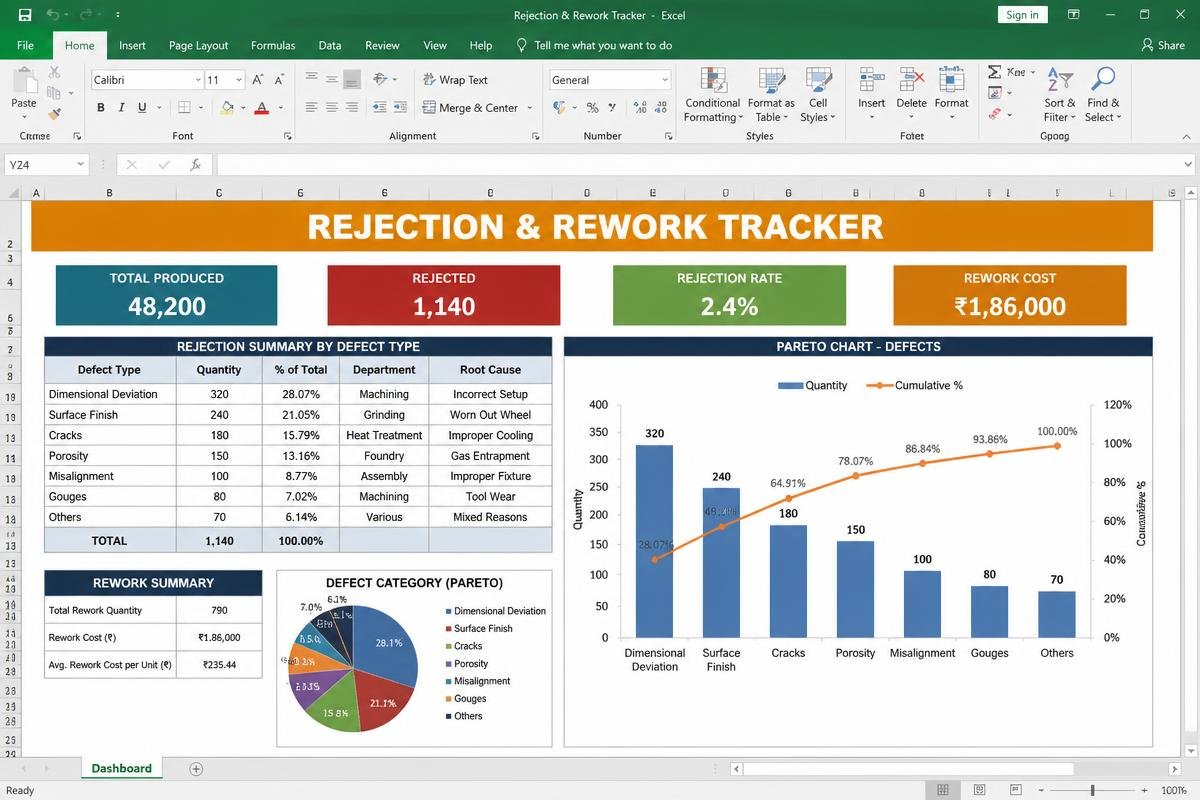Open the font size 11 dropdown
The image size is (1200, 800).
pyautogui.click(x=238, y=80)
